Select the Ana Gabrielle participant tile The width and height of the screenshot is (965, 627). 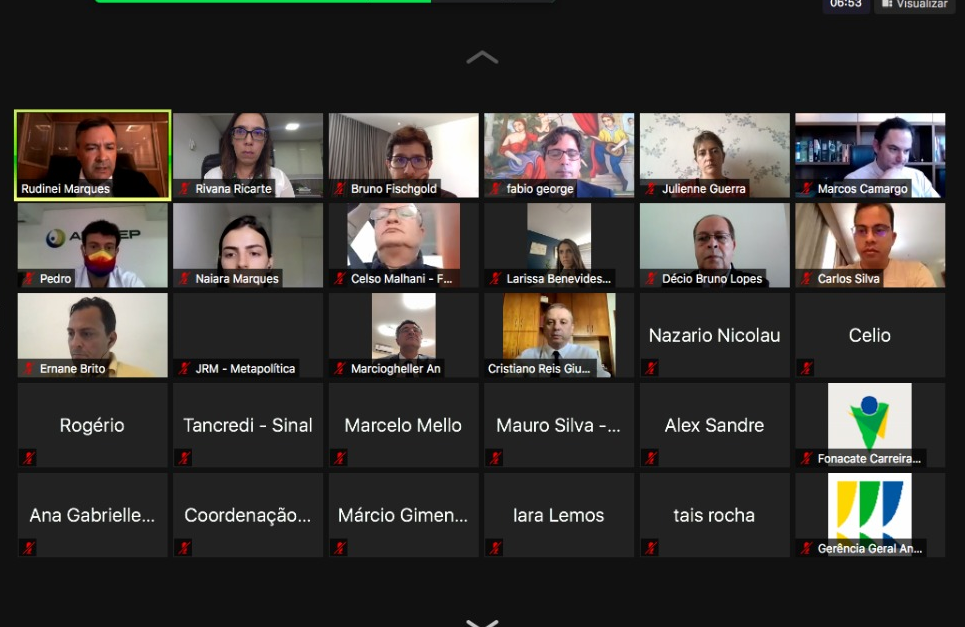92,514
